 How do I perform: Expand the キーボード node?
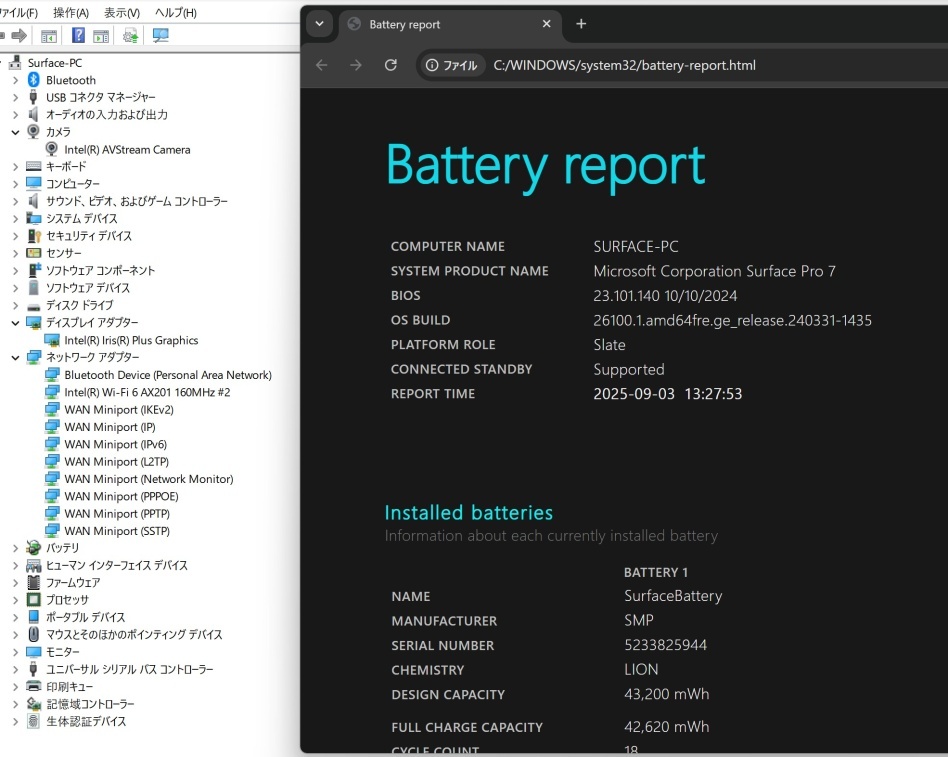coord(16,167)
